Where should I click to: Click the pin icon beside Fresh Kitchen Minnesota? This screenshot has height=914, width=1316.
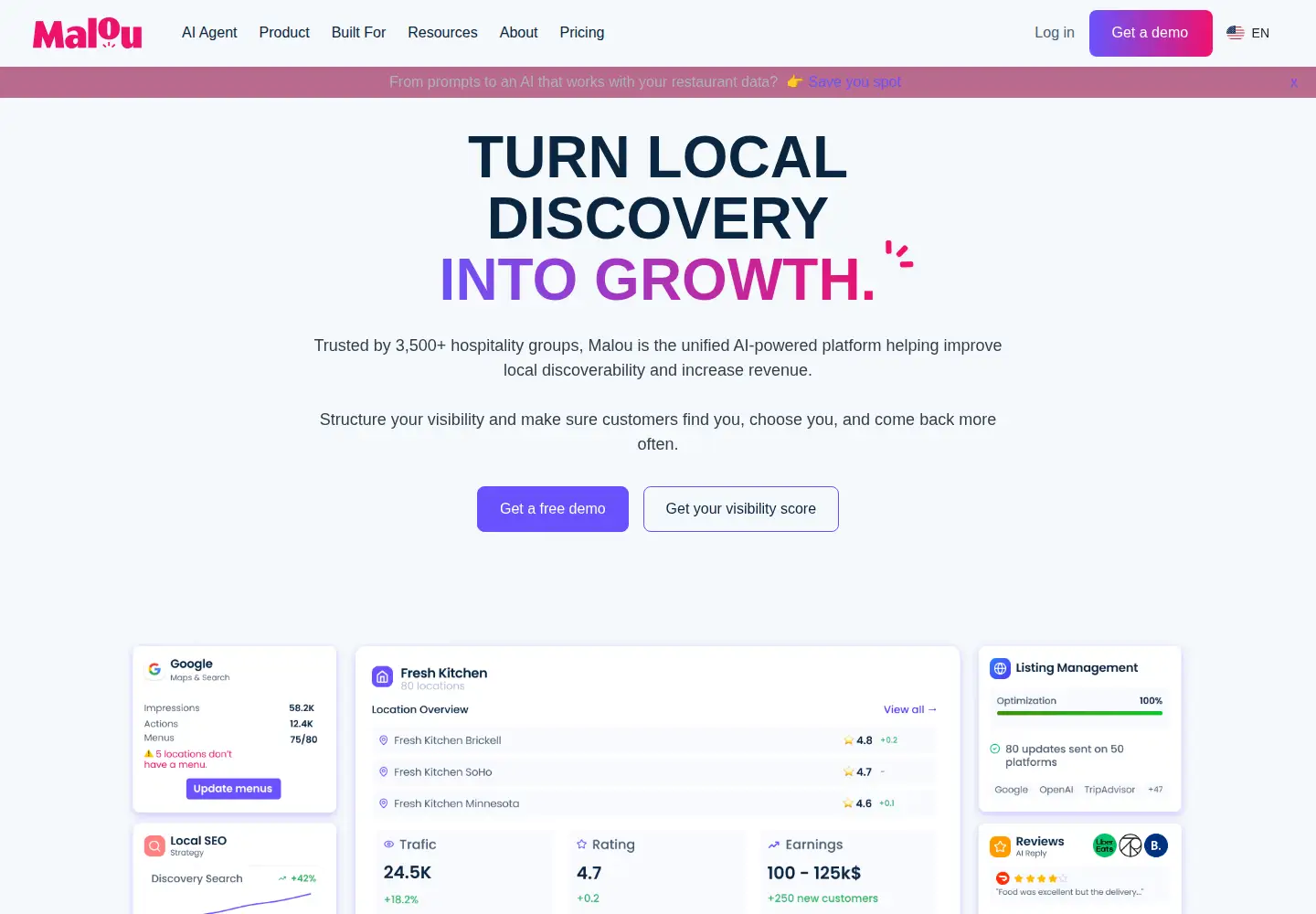coord(384,803)
